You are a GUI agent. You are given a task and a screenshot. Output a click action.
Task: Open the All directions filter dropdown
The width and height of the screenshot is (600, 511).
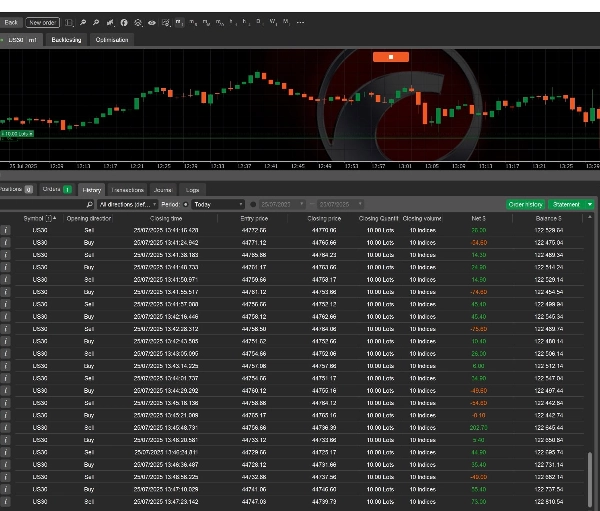tap(129, 204)
